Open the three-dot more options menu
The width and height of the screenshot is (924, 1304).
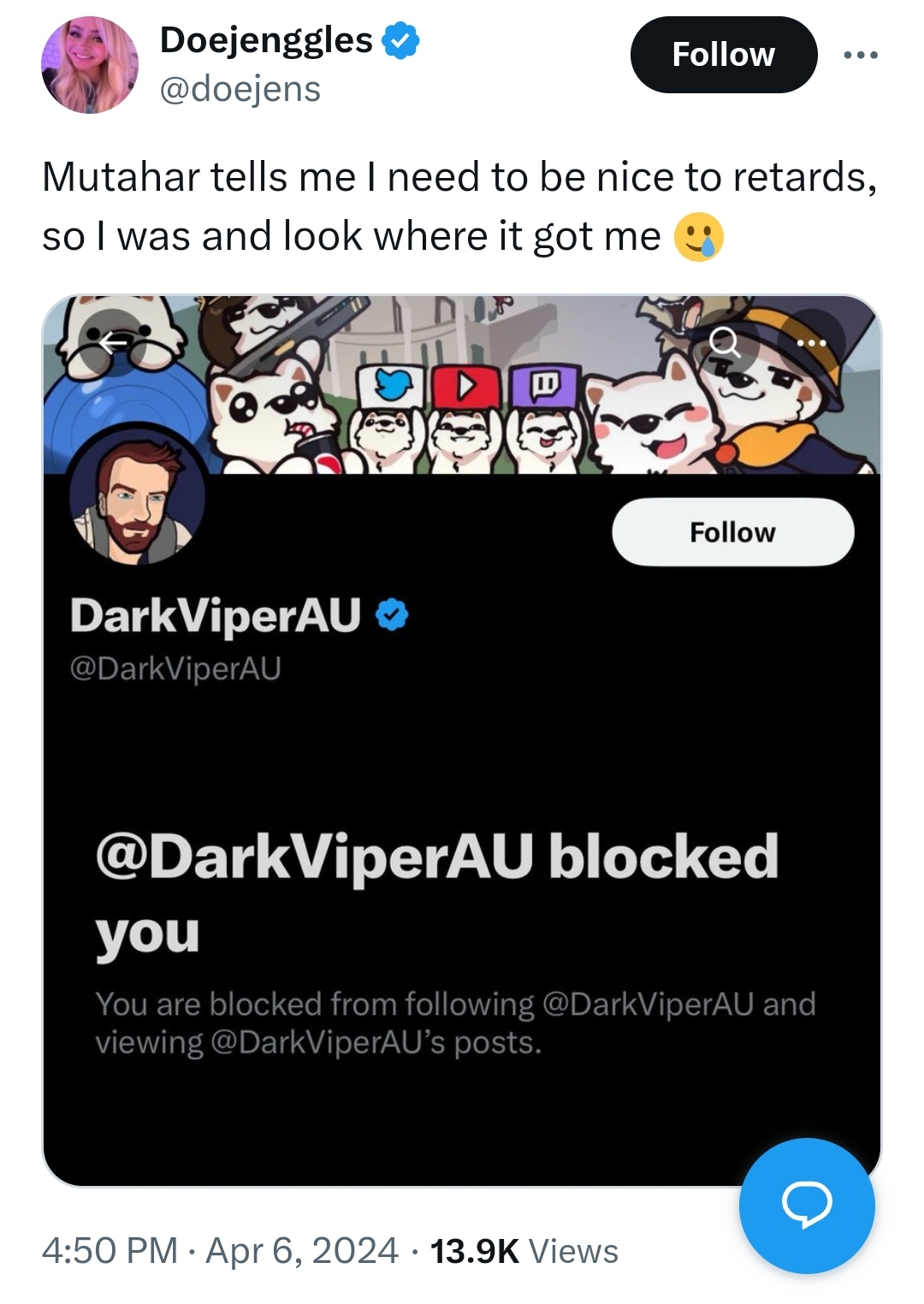tap(860, 55)
